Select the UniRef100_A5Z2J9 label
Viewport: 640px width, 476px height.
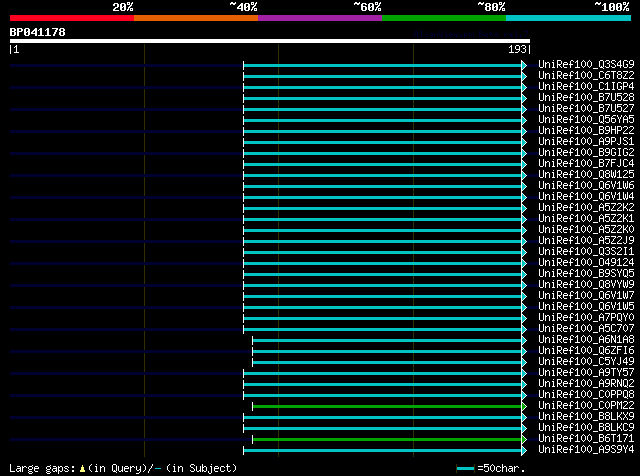[x=586, y=240]
